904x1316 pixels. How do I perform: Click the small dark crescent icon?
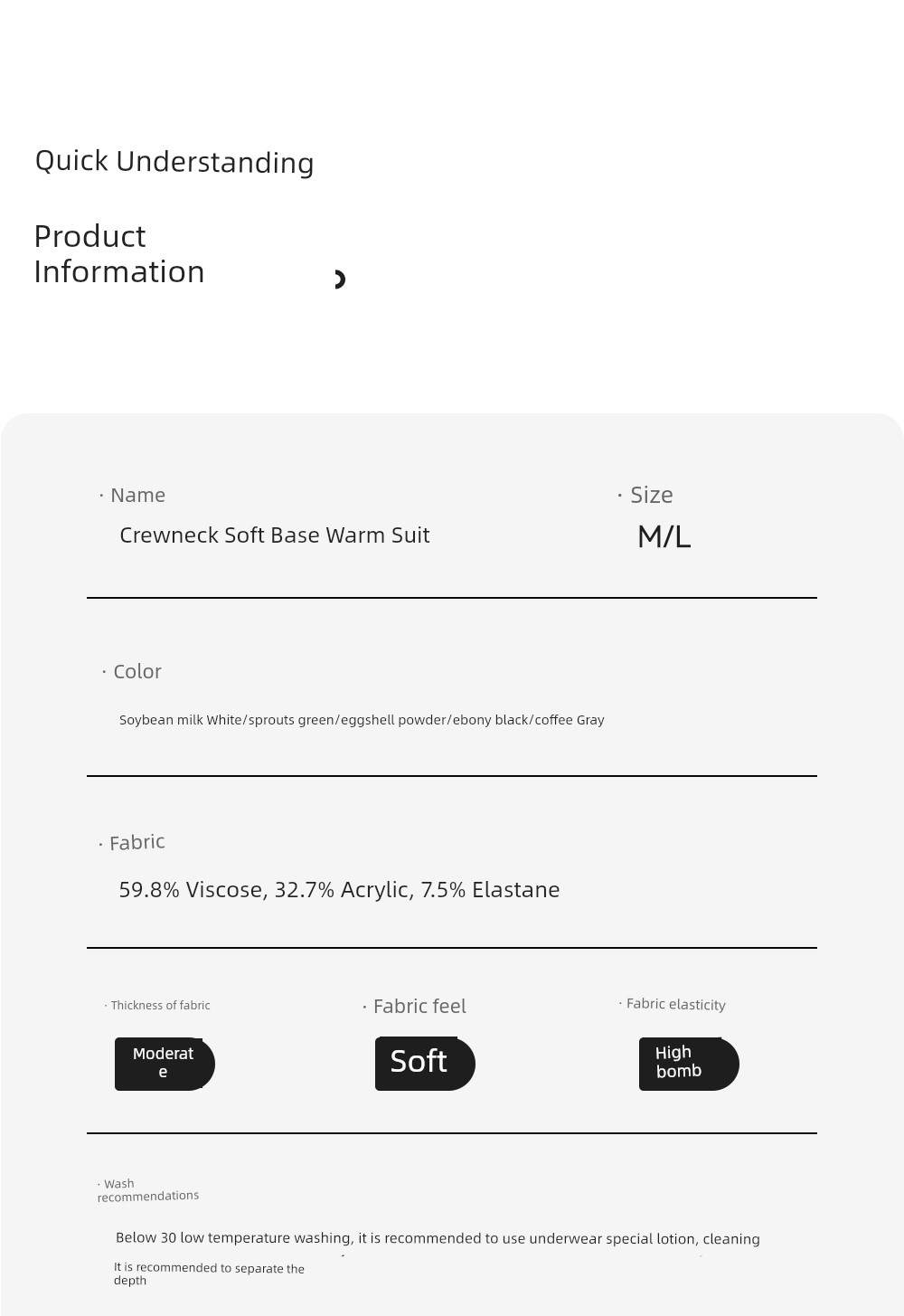pos(340,279)
